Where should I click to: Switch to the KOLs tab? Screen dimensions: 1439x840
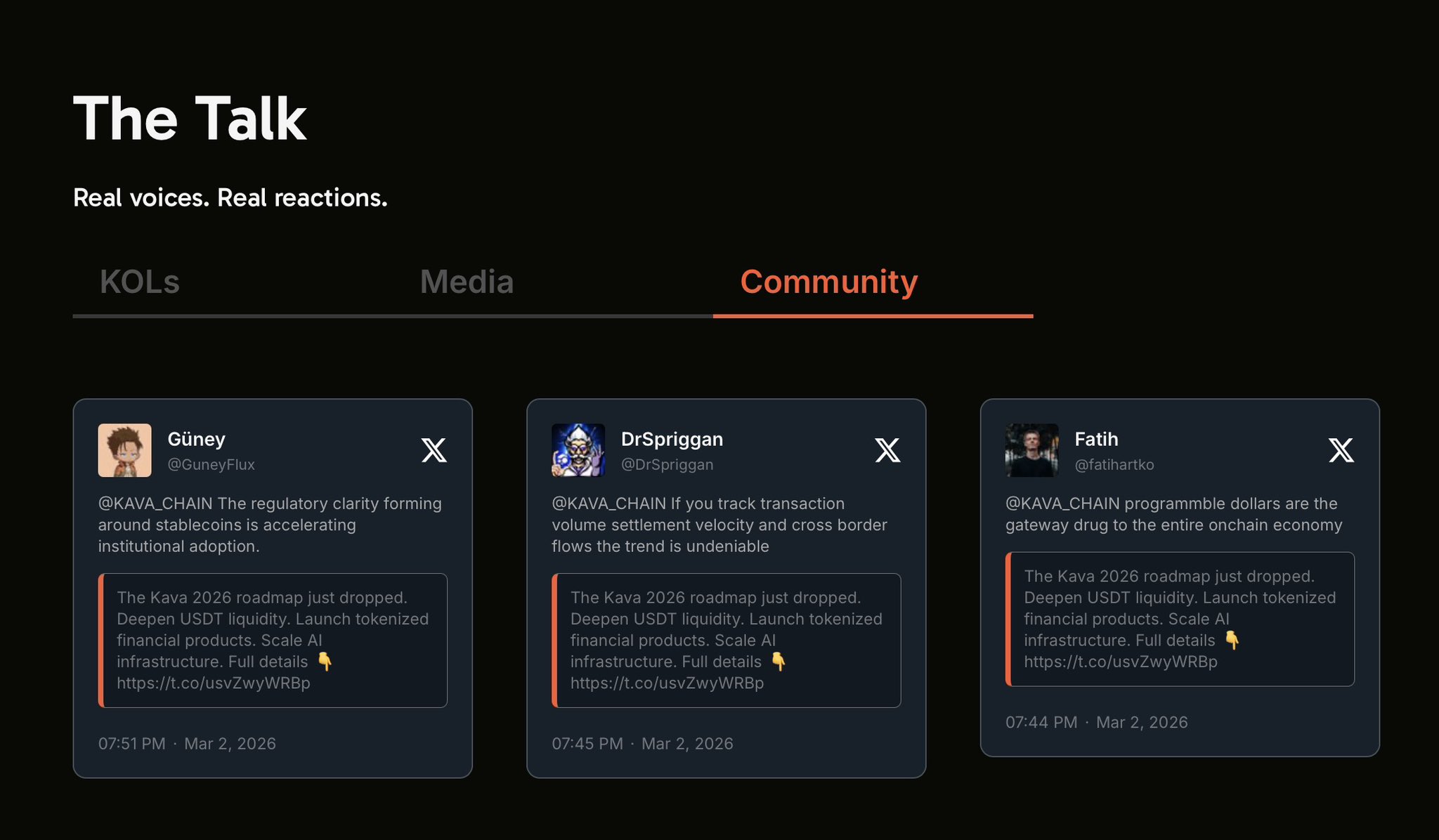pyautogui.click(x=140, y=282)
